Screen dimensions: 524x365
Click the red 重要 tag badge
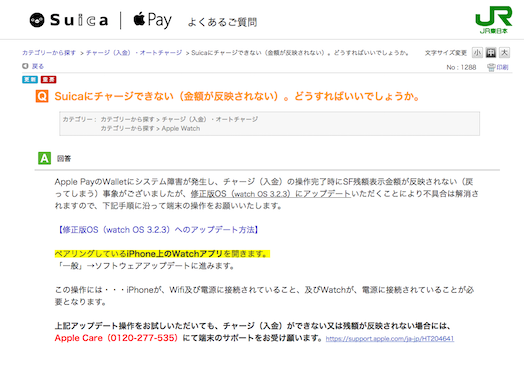(x=48, y=80)
